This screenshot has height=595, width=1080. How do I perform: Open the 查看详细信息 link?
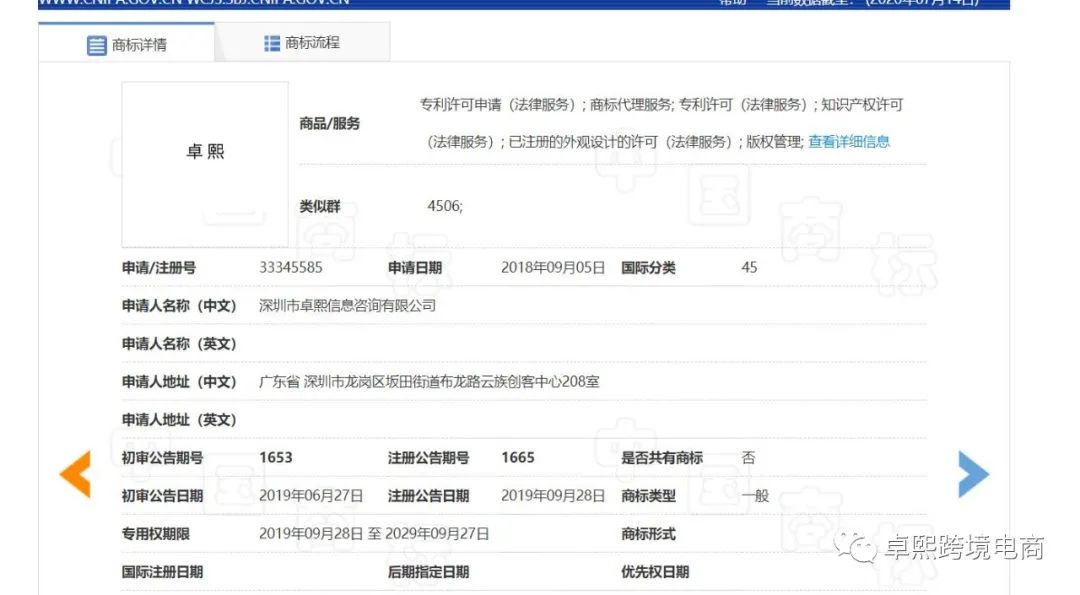pos(849,142)
